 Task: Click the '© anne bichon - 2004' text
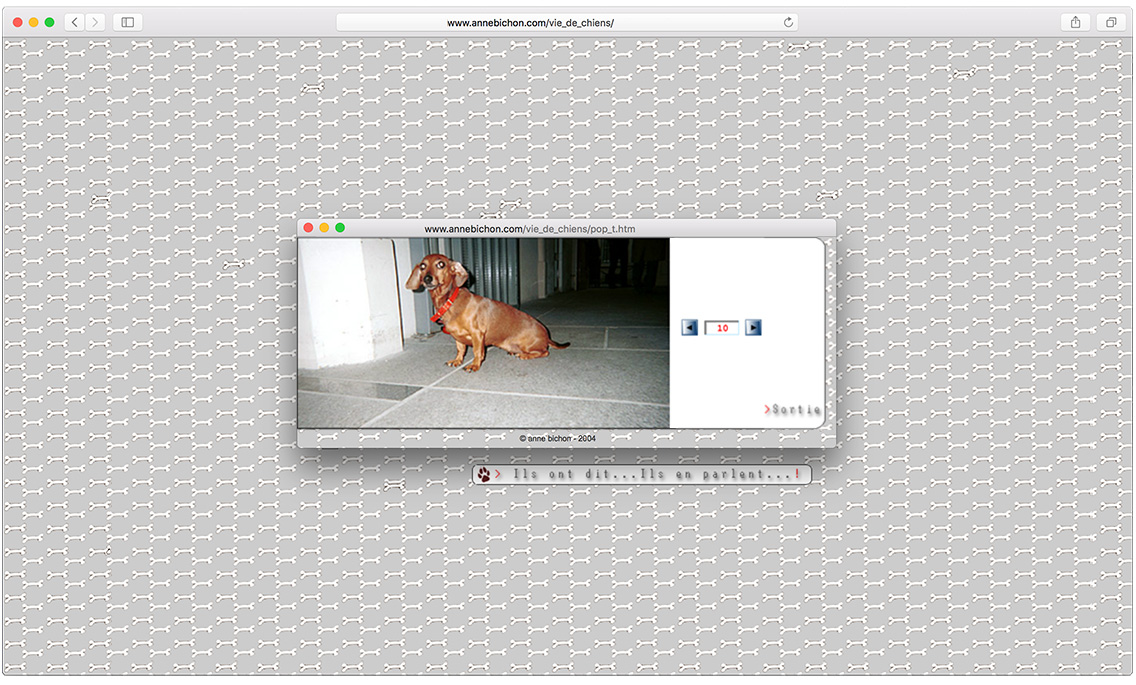(x=557, y=438)
